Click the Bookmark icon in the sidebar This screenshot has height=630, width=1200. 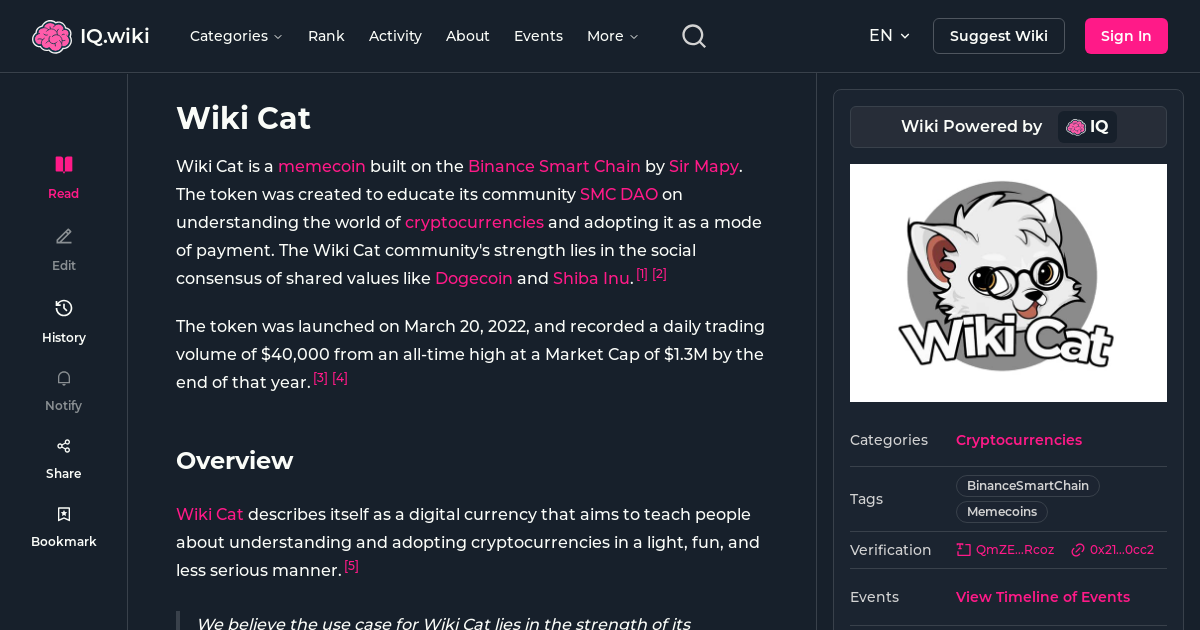coord(63,513)
